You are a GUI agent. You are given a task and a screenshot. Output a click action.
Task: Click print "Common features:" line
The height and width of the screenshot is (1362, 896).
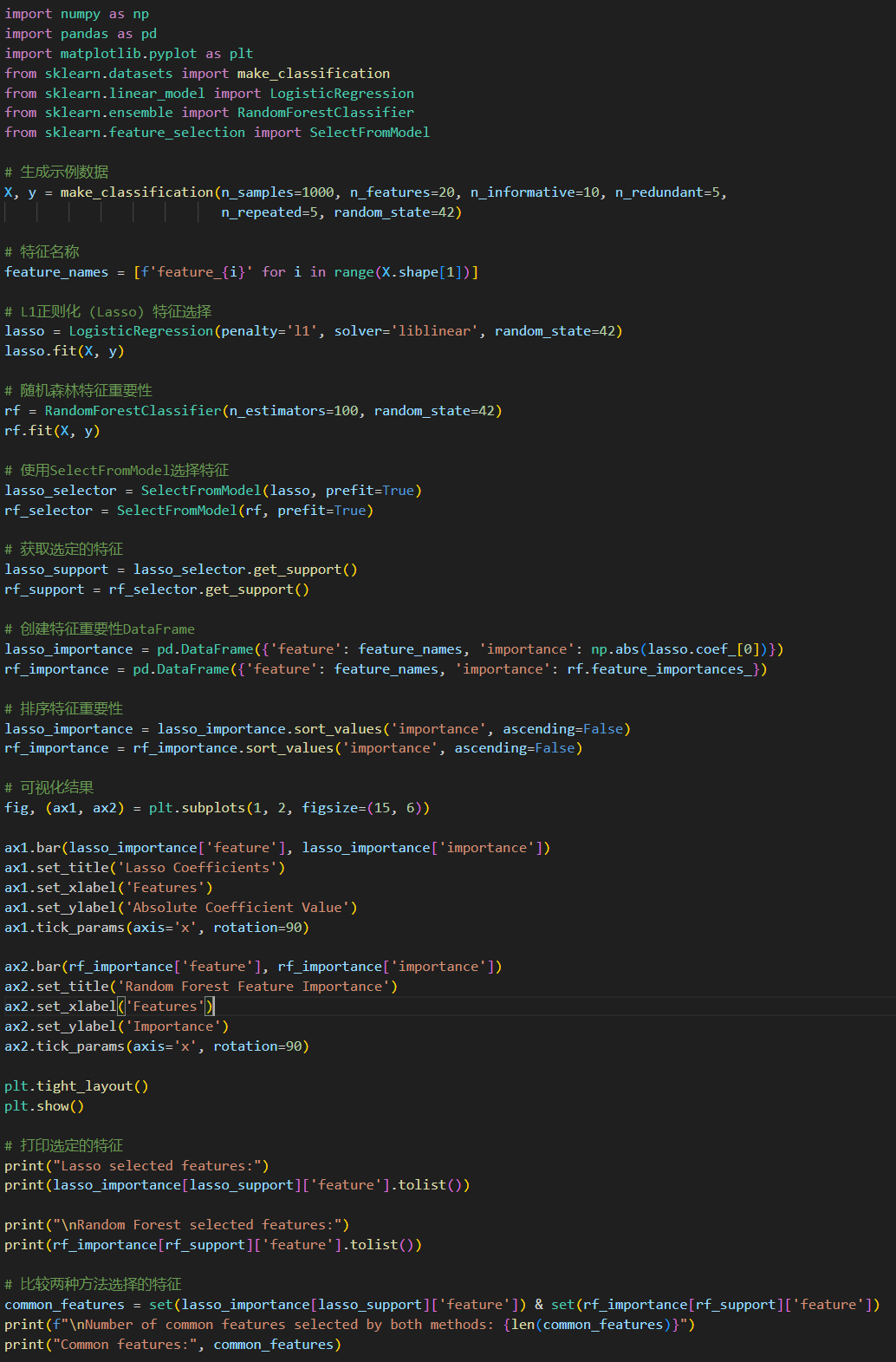coord(173,1345)
